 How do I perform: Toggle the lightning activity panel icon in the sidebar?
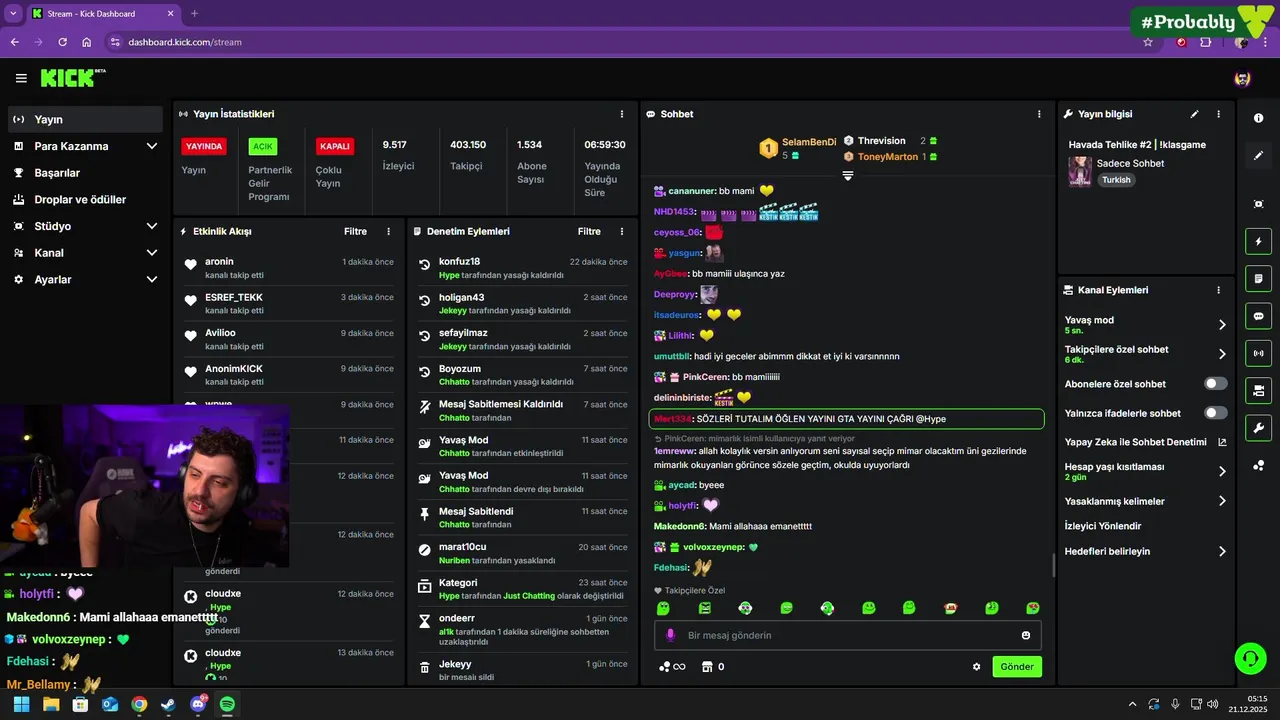tap(1258, 241)
